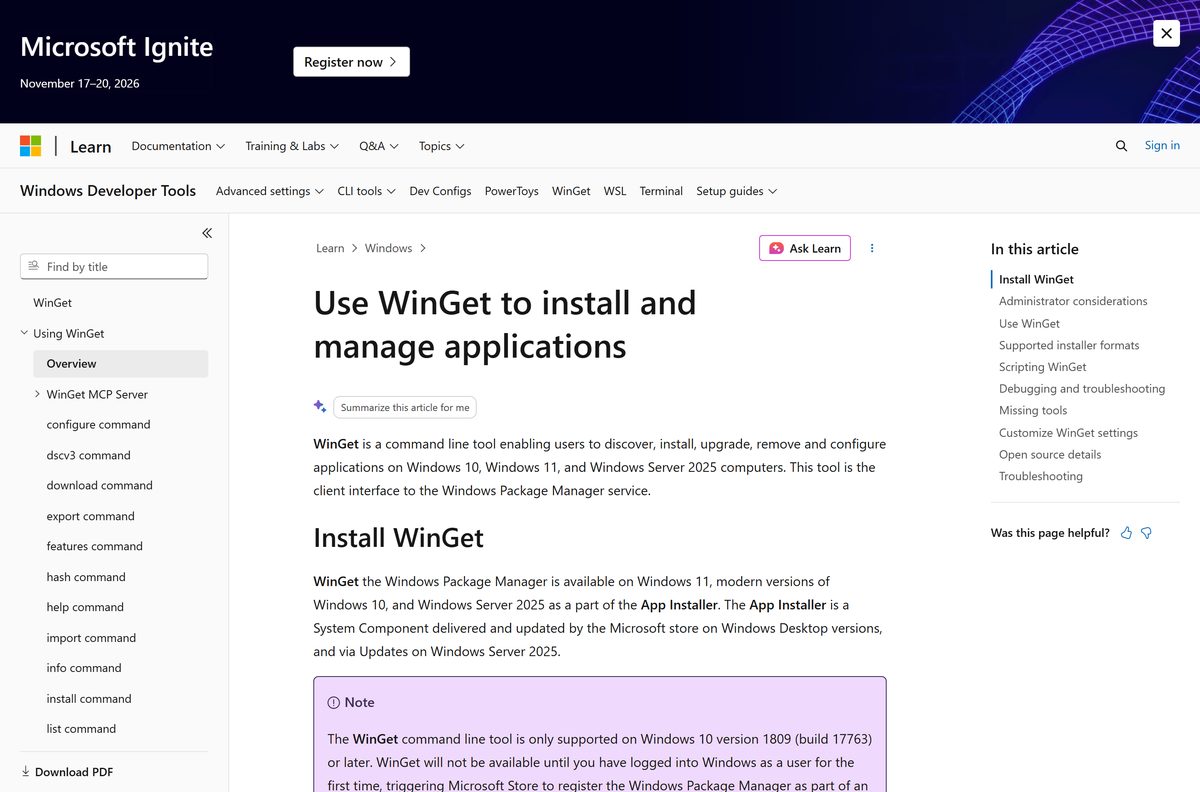Jump to Scripting WinGet section
1200x792 pixels.
coord(1042,367)
